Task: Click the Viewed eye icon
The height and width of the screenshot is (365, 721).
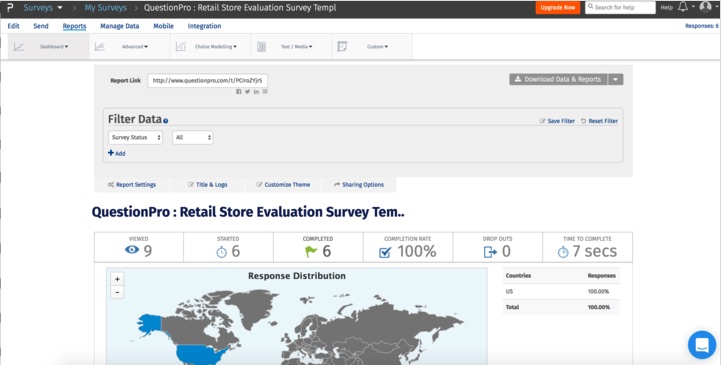Action: [x=132, y=250]
